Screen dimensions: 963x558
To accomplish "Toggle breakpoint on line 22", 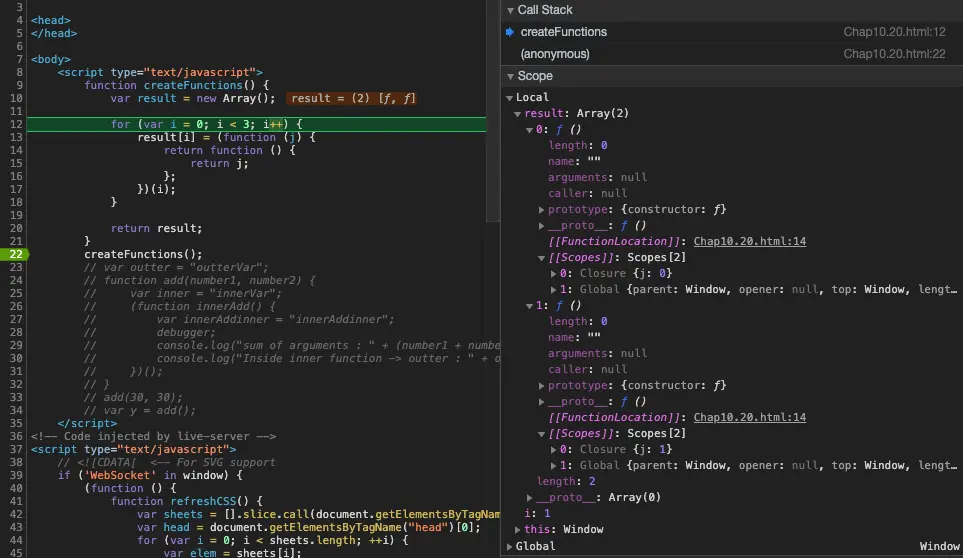I will [14, 254].
